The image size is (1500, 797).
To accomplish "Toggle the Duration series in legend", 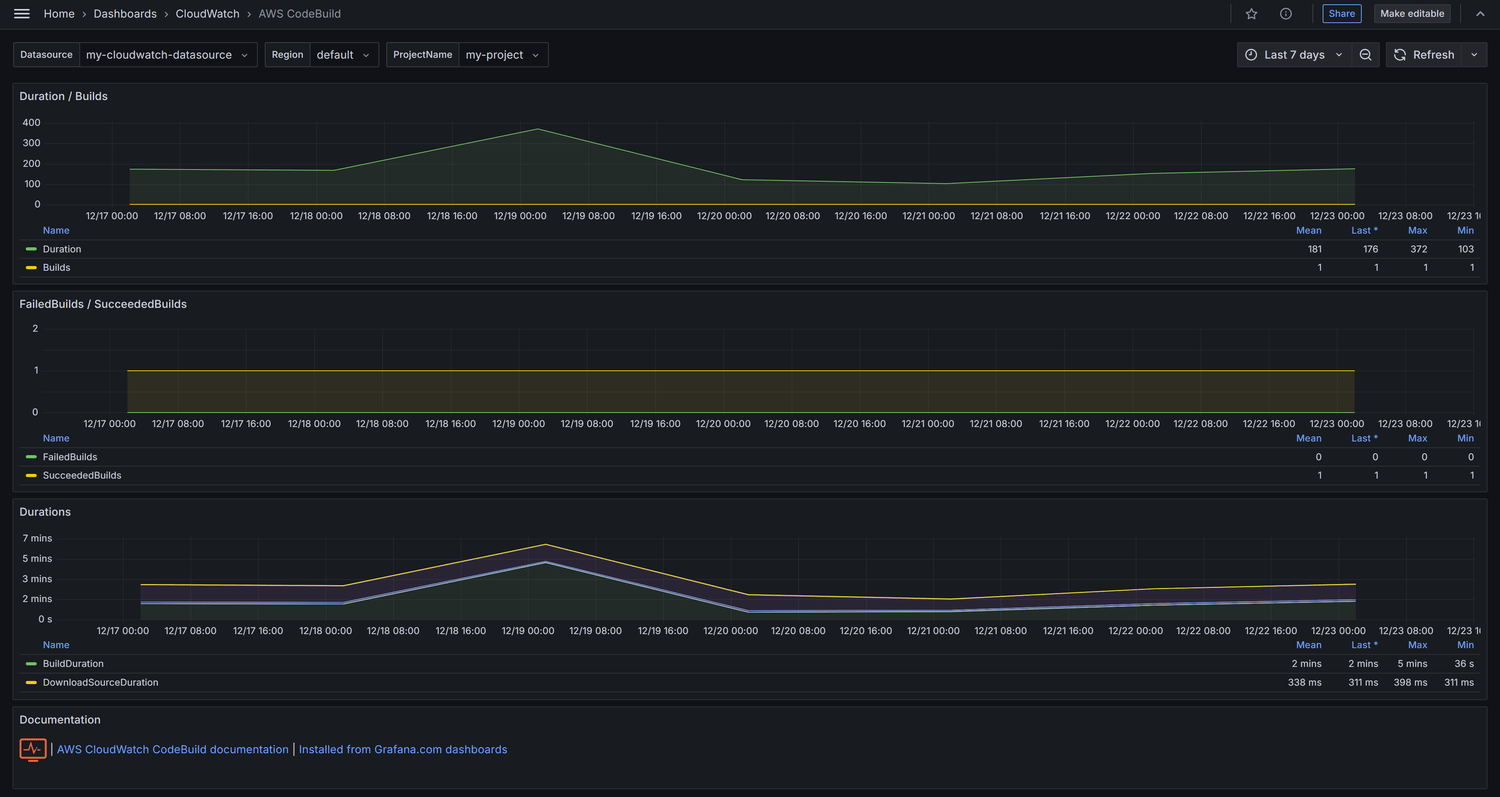I will coord(62,249).
